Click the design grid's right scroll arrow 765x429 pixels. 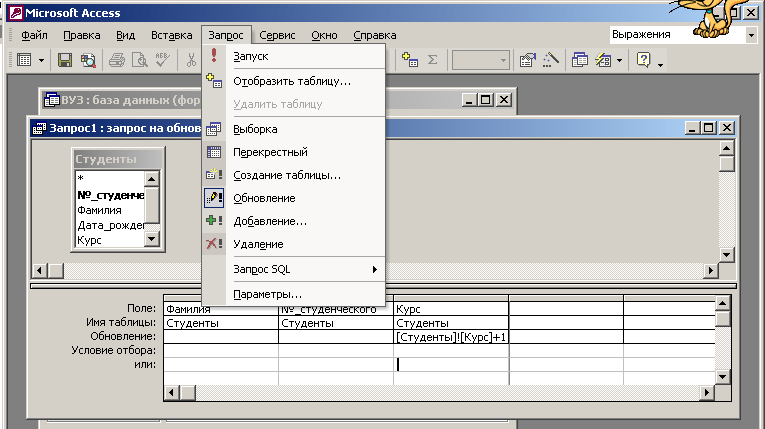pos(707,392)
